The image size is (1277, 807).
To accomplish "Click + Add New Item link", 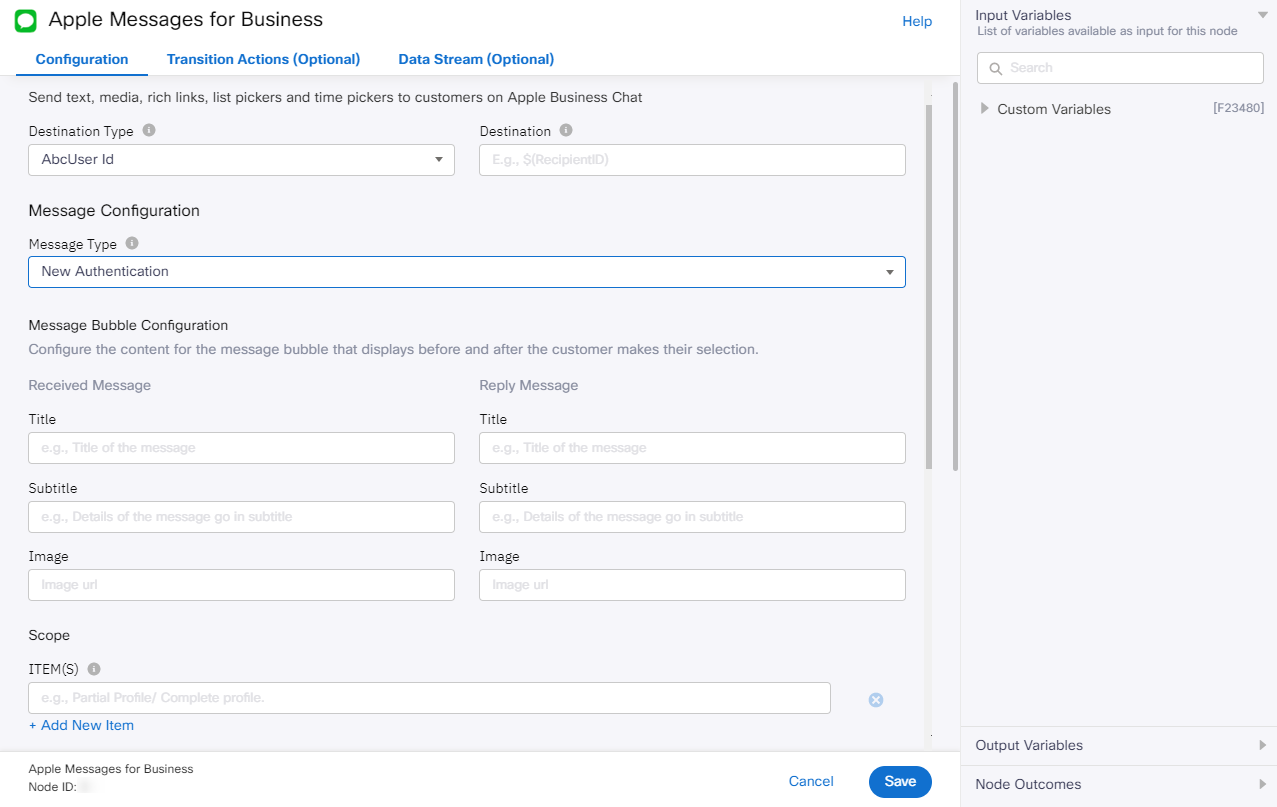I will pos(81,725).
